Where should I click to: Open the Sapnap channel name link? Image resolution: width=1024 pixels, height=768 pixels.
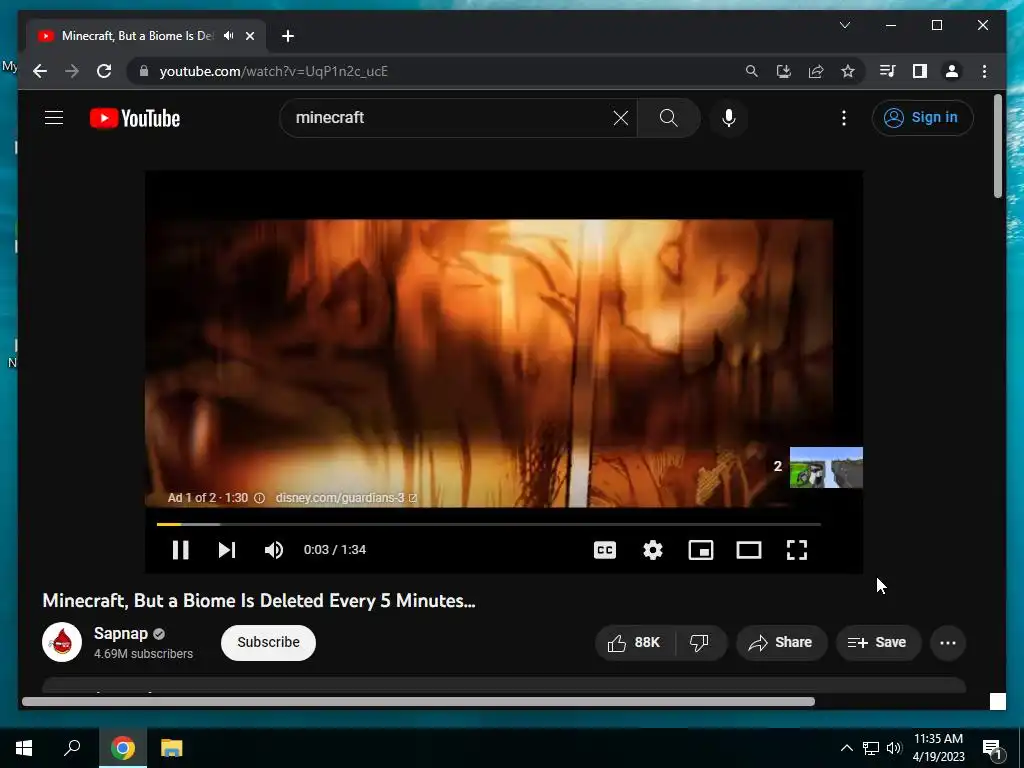point(121,633)
